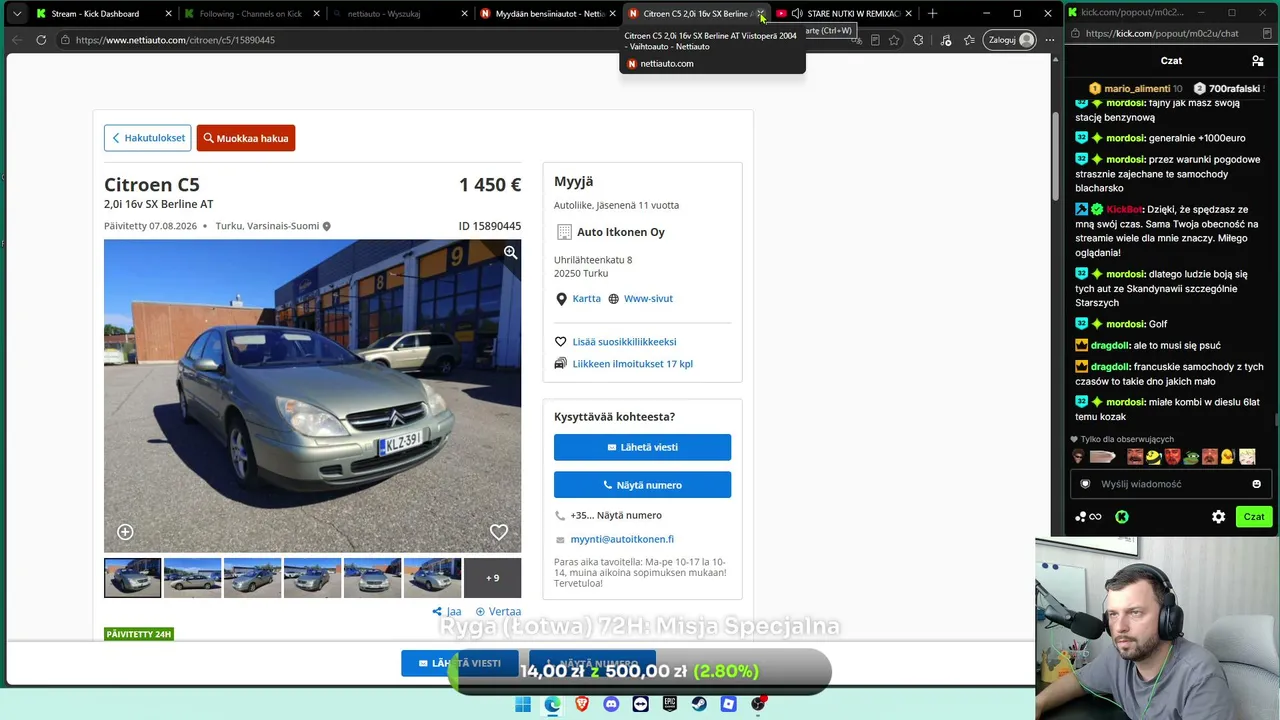The width and height of the screenshot is (1280, 720).
Task: Open the chat user list icon in Kick popout
Action: point(1258,61)
